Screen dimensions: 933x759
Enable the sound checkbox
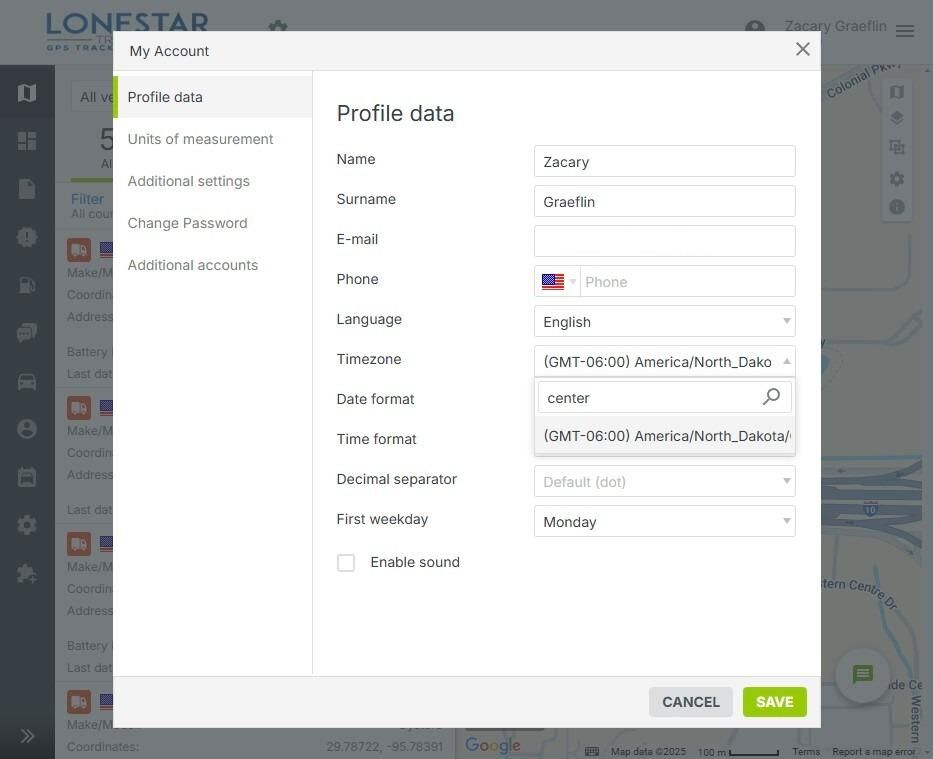(346, 563)
